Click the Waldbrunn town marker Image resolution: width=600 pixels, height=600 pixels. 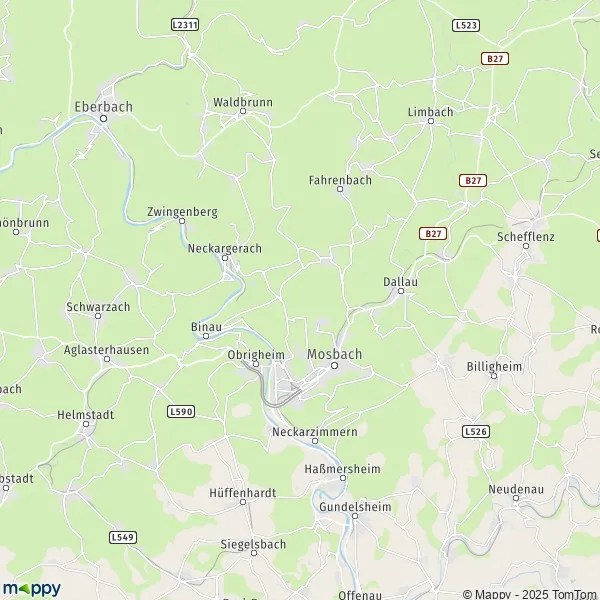pos(243,111)
